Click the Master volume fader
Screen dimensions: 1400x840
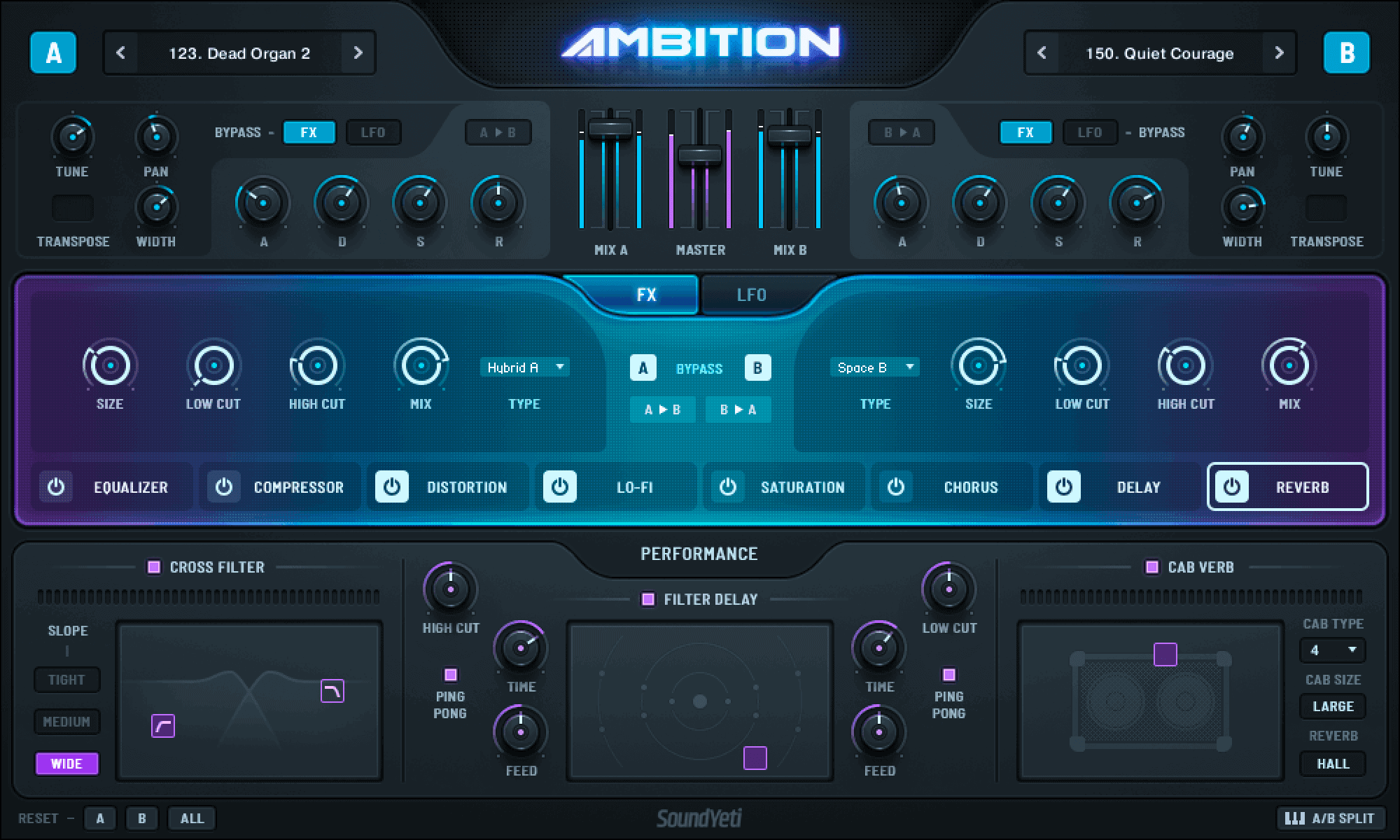point(700,155)
